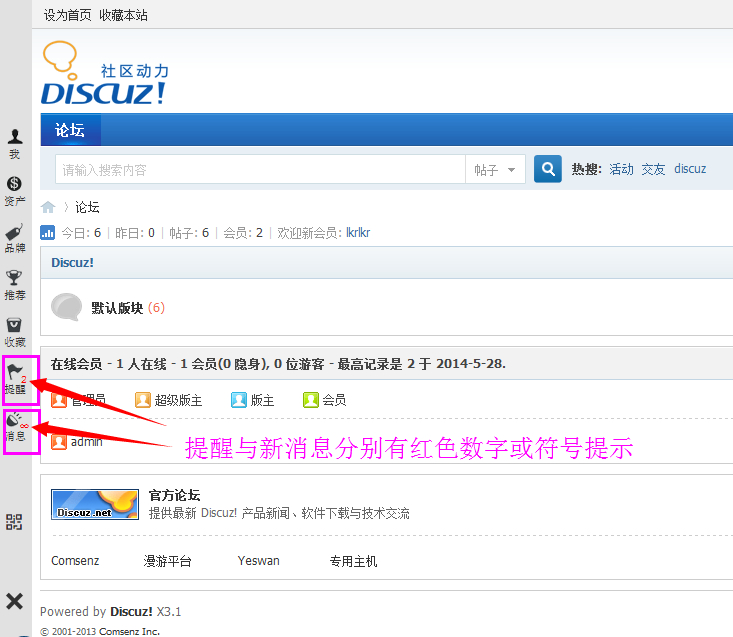Open the 漫游平台 friend link
Viewport: 733px width, 637px height.
pos(167,561)
